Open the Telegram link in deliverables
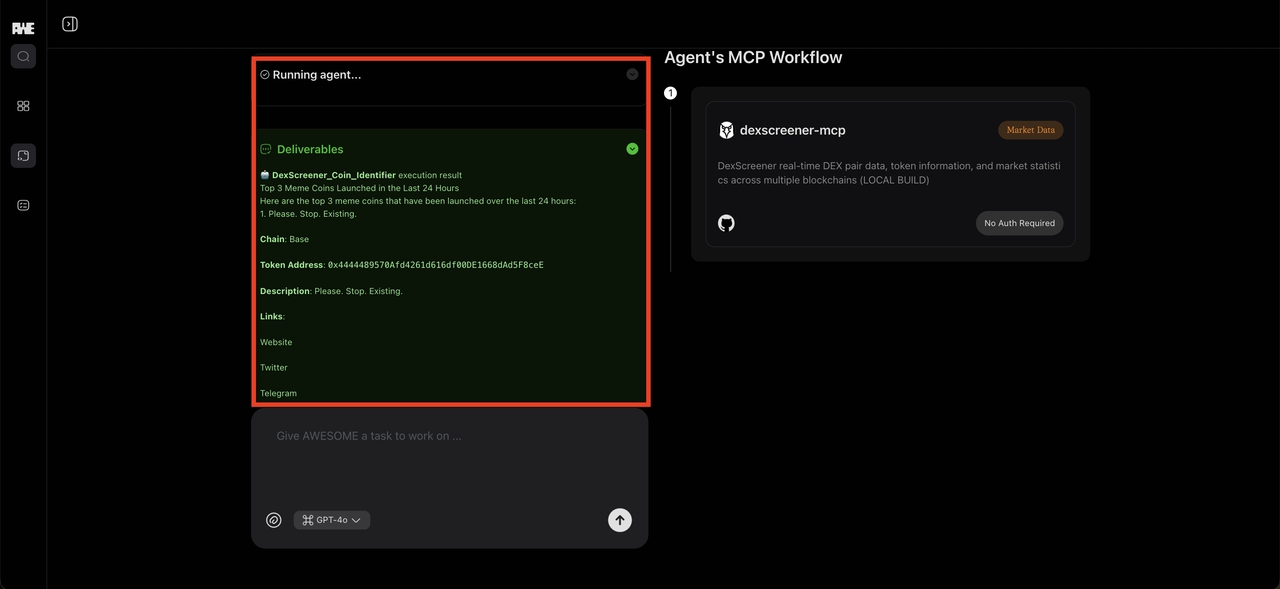Viewport: 1280px width, 589px height. [278, 393]
